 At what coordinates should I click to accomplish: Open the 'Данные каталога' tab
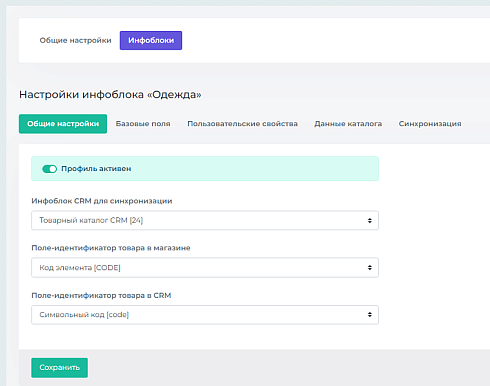click(x=348, y=124)
